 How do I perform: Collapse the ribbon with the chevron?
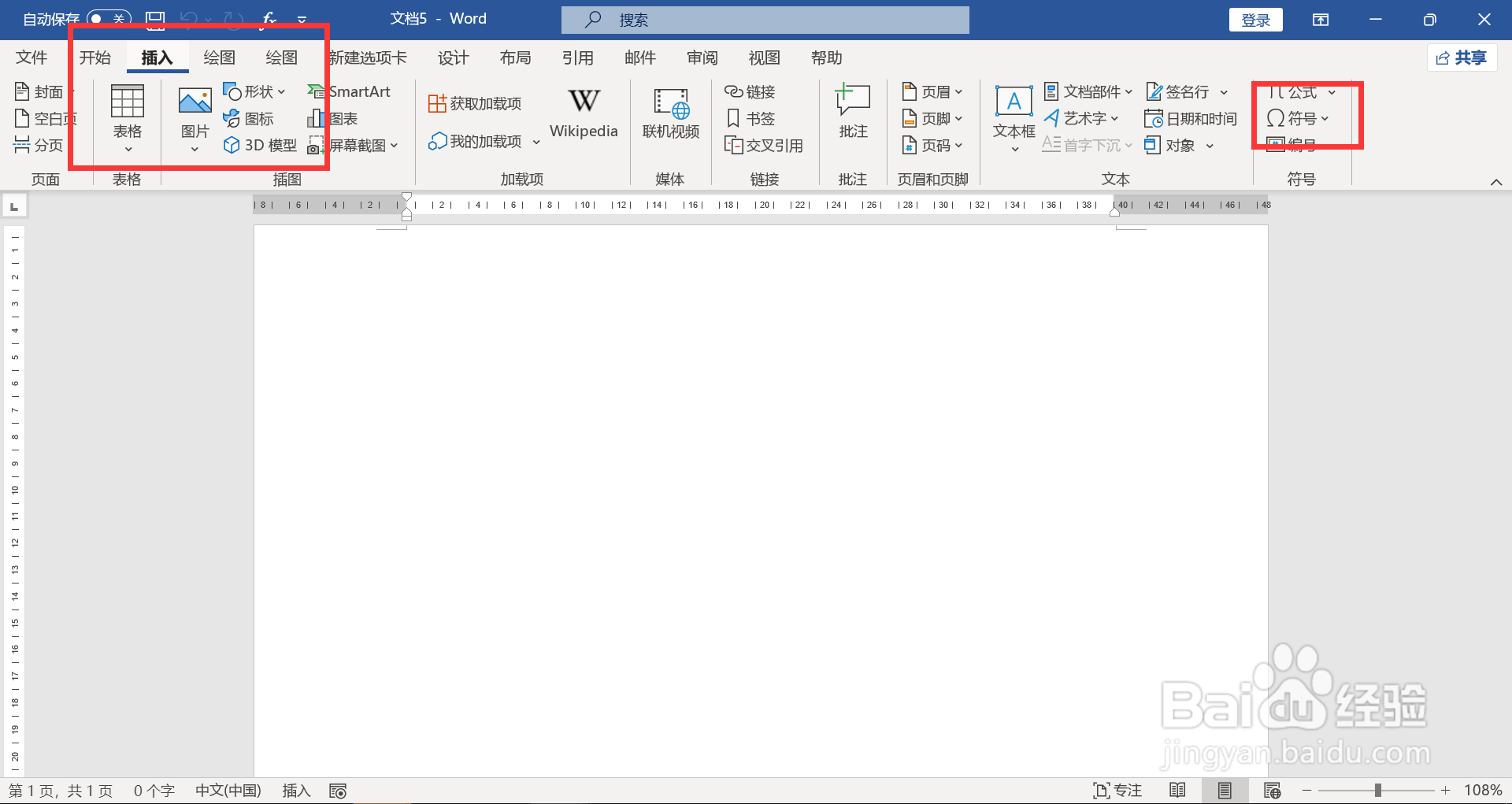click(x=1496, y=182)
